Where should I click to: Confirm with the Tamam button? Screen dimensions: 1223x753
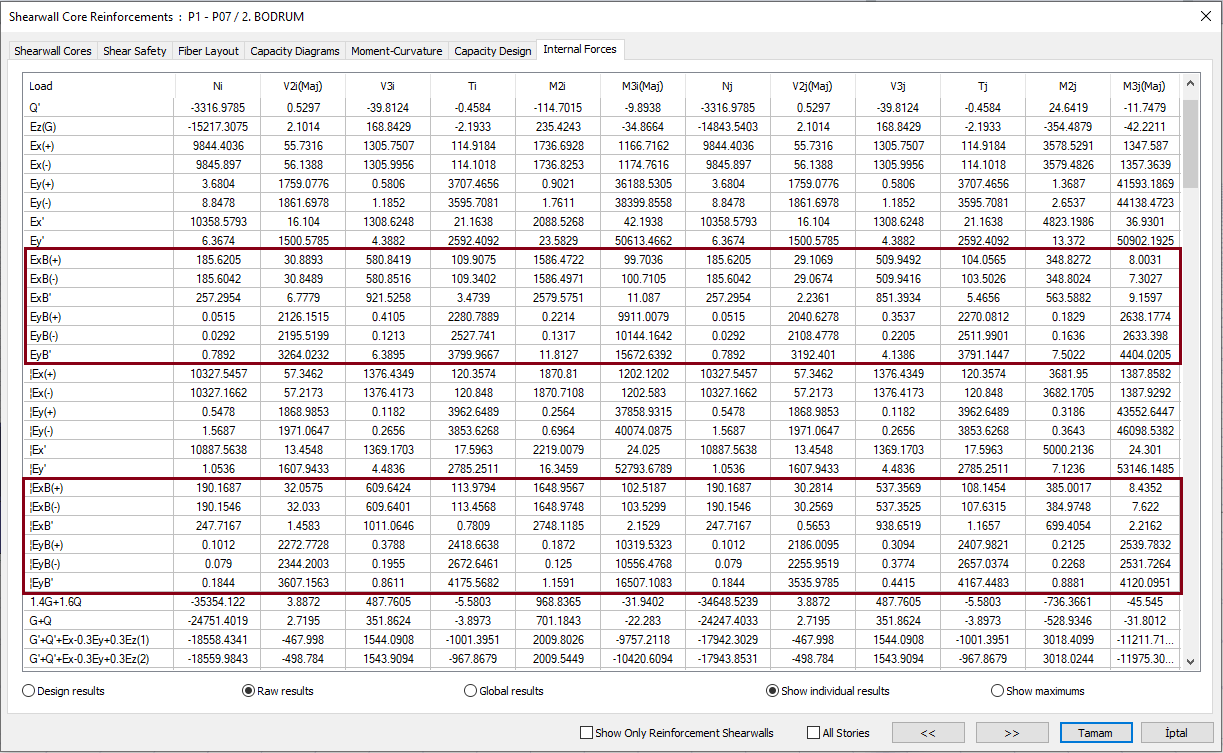[x=1095, y=733]
